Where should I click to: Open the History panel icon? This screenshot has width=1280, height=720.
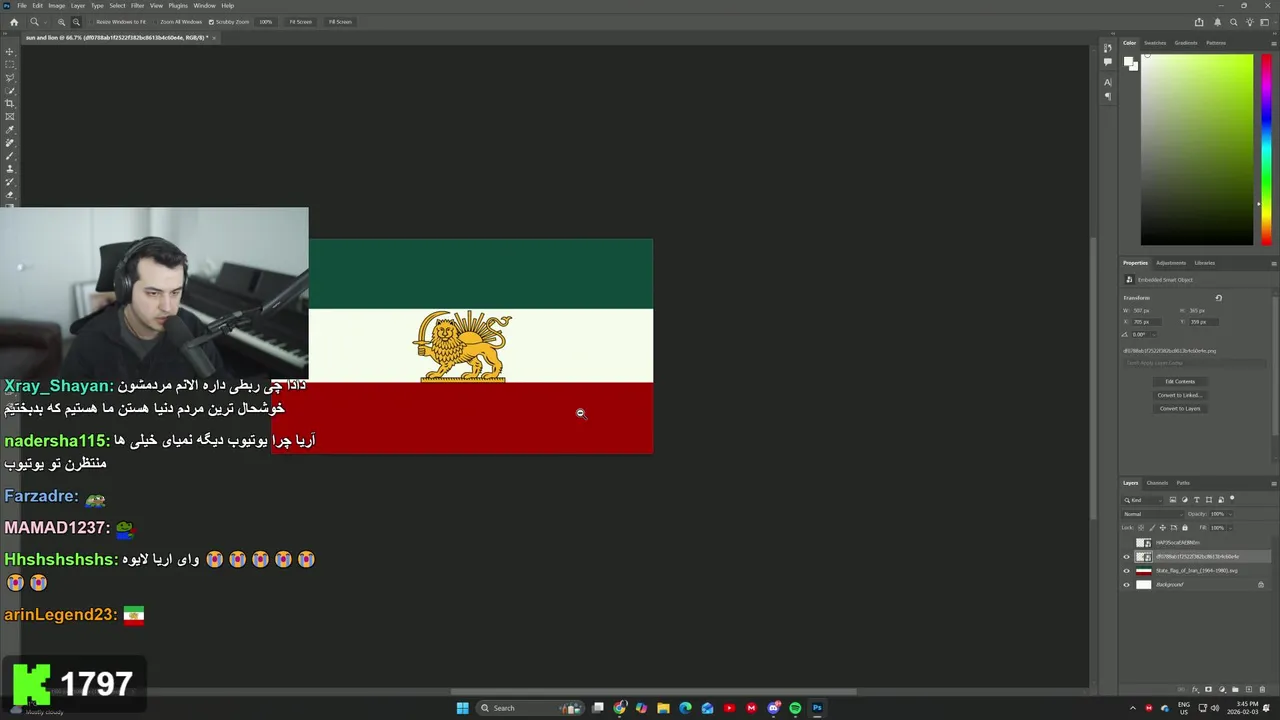(x=1107, y=48)
